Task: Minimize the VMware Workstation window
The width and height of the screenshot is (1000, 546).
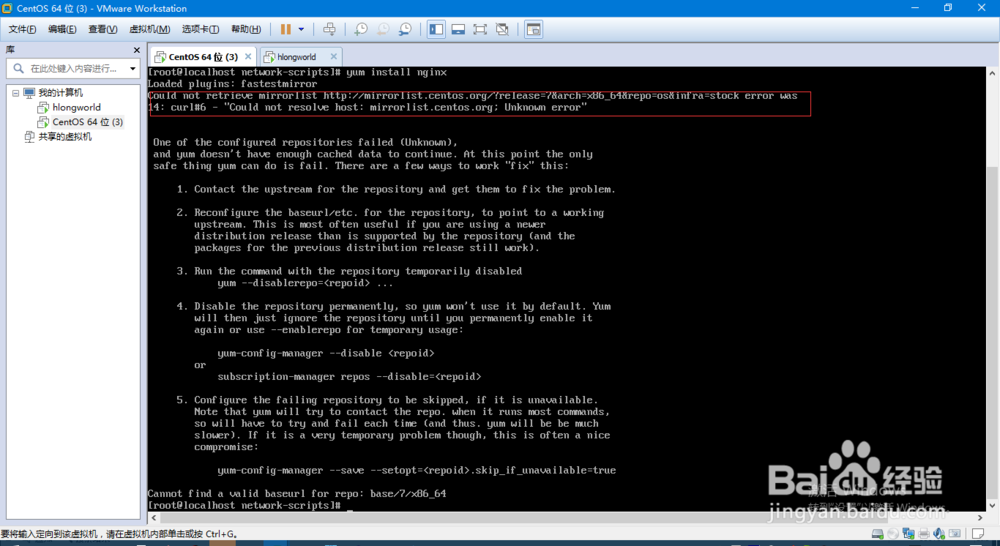Action: tap(915, 8)
